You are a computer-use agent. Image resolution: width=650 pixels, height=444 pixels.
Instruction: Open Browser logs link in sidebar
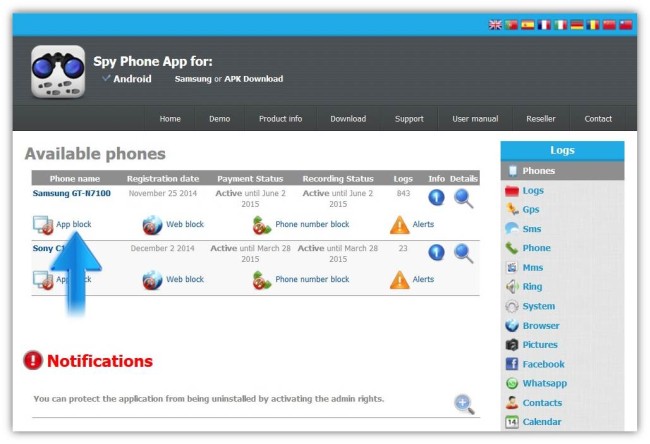tap(541, 325)
